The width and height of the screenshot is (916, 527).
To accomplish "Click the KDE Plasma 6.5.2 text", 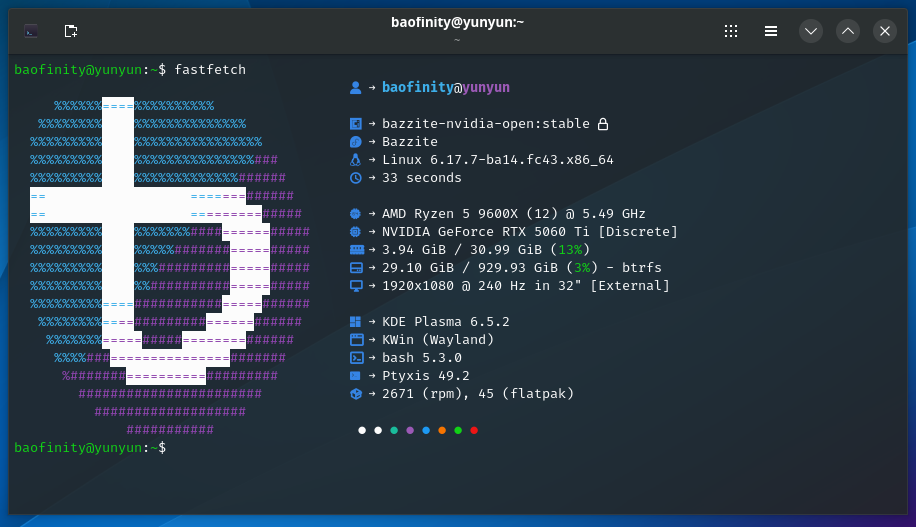I will pos(446,322).
